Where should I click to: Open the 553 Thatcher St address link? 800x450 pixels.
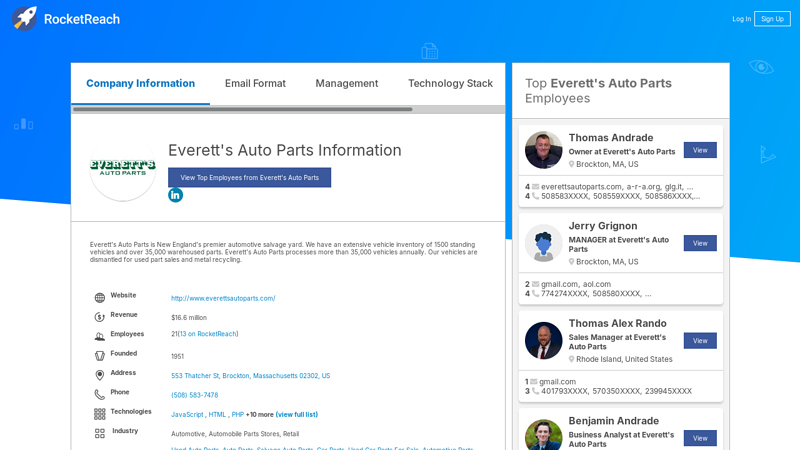tap(251, 376)
